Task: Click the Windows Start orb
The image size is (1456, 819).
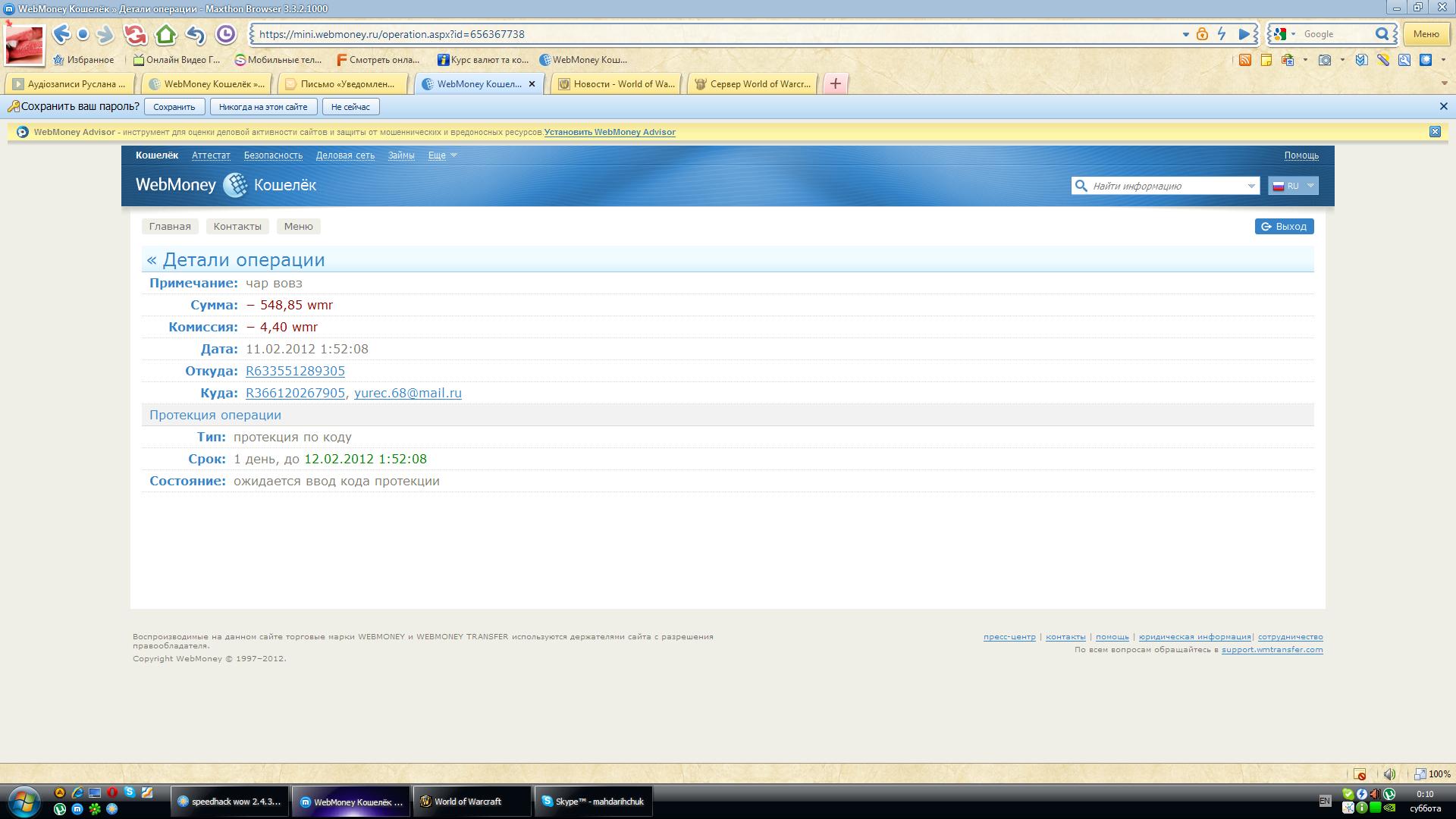Action: coord(23,802)
